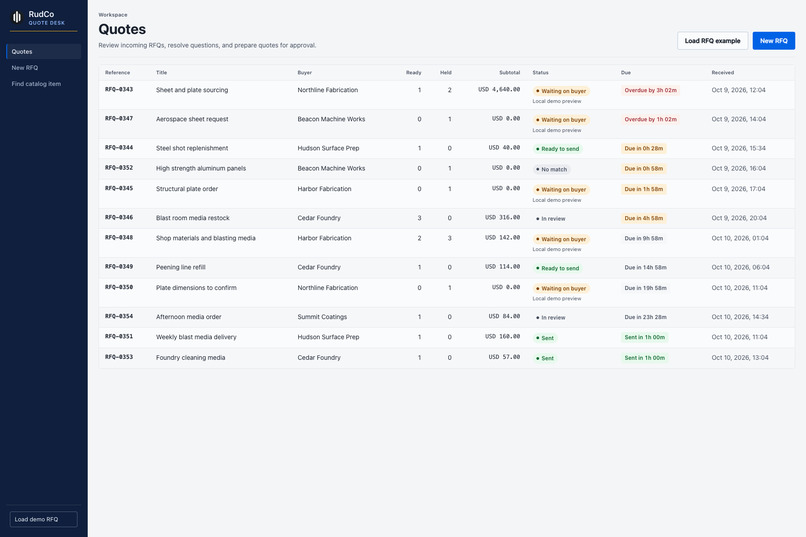The height and width of the screenshot is (537, 806).
Task: Click the Load demo RFQ button
Action: [44, 519]
